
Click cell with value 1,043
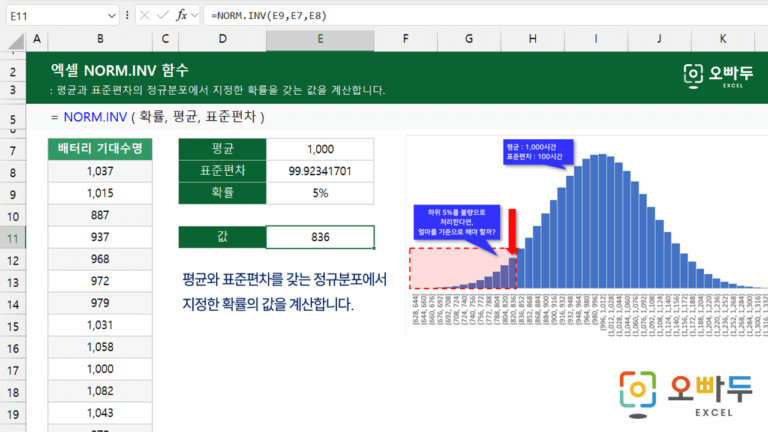pyautogui.click(x=100, y=413)
